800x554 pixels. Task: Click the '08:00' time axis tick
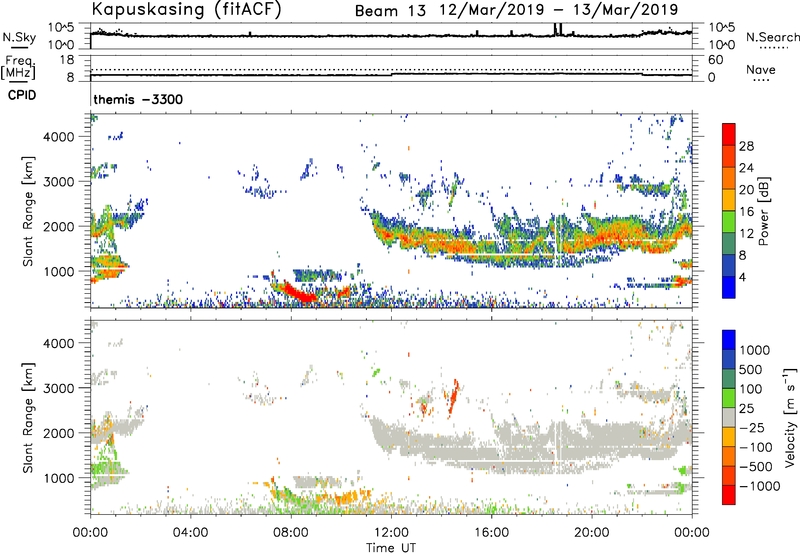click(291, 533)
